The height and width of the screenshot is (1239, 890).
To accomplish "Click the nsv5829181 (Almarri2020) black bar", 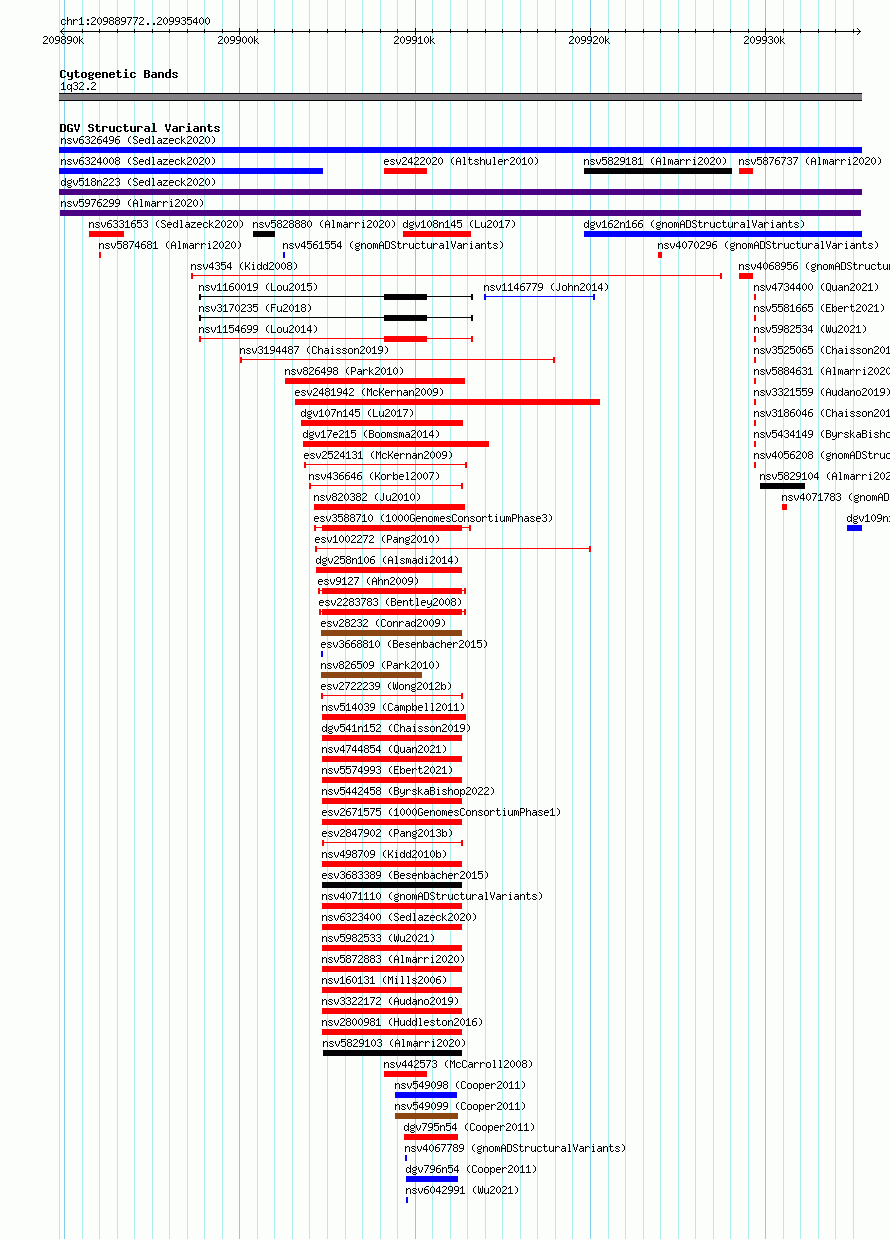I will pyautogui.click(x=658, y=171).
